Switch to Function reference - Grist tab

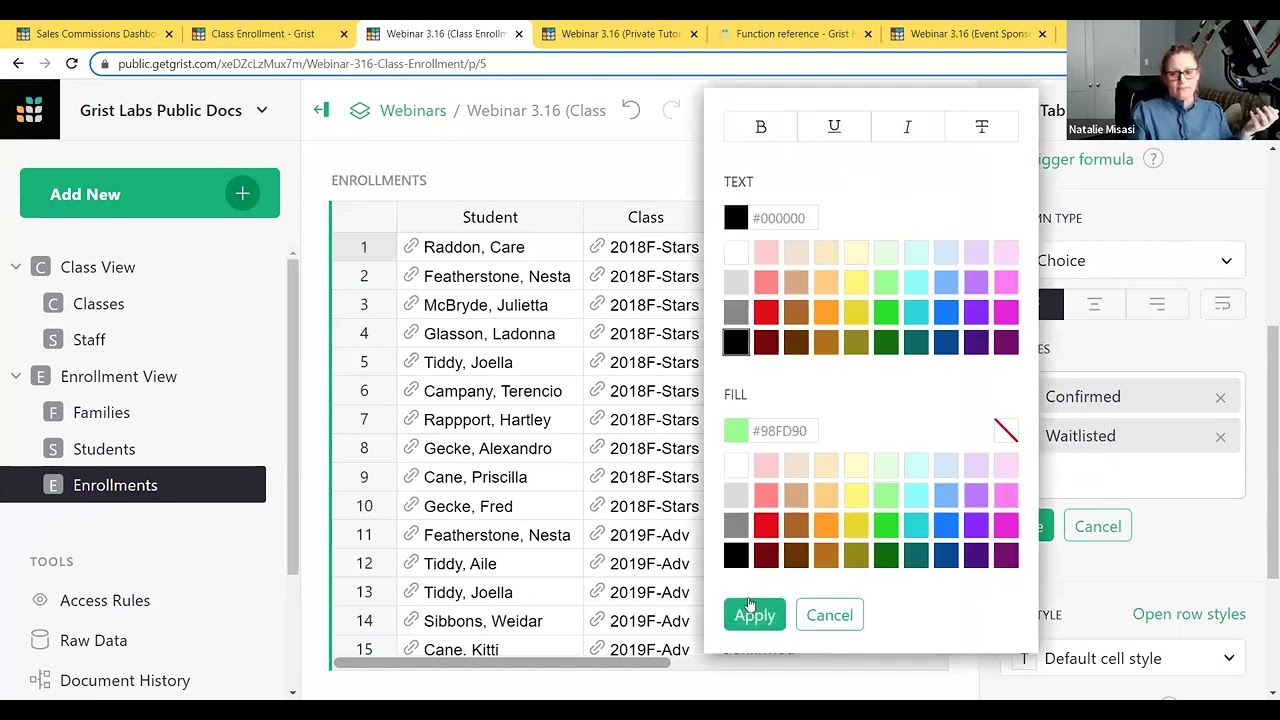[794, 34]
